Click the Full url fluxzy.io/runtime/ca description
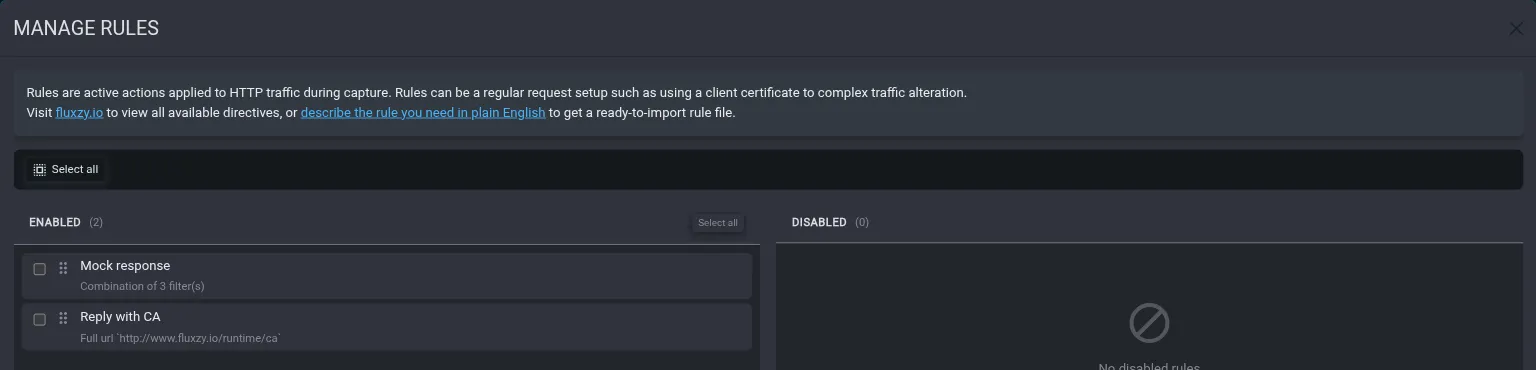The width and height of the screenshot is (1536, 370). 180,339
